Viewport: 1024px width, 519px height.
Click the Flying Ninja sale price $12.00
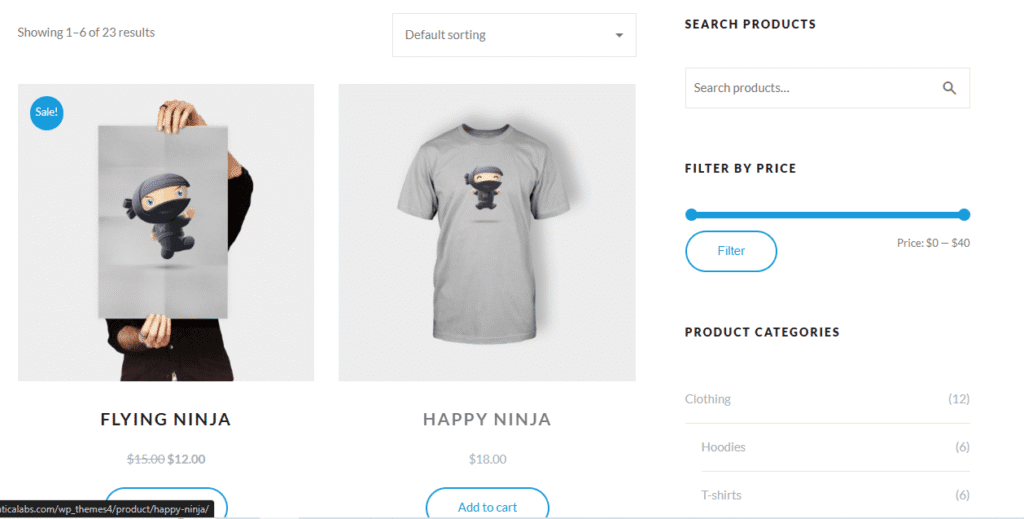pos(186,460)
